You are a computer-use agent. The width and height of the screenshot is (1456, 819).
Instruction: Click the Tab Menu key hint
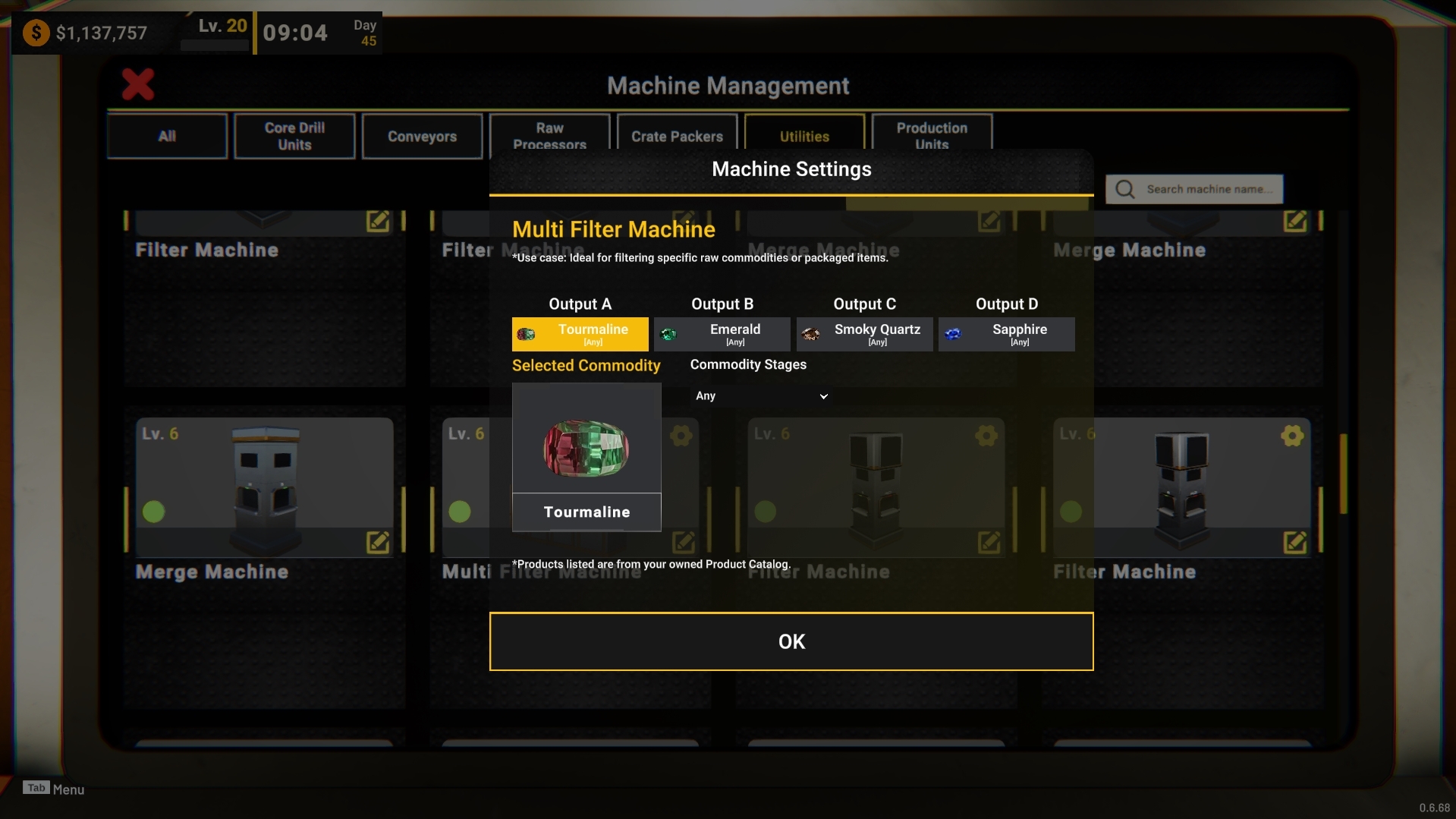pyautogui.click(x=53, y=789)
